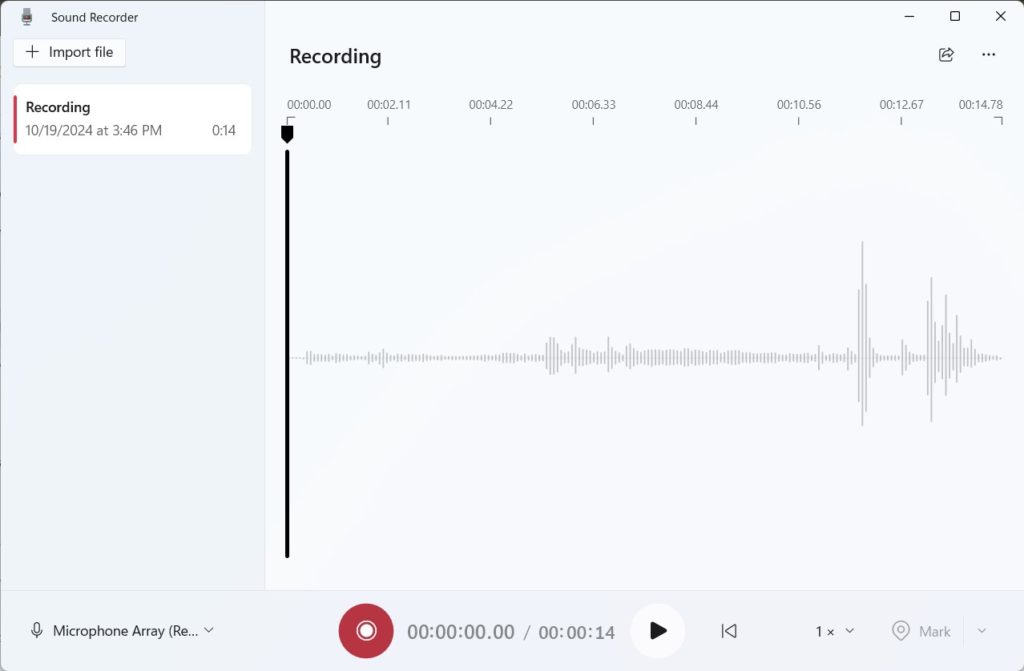Start recording with the red record button
The image size is (1024, 671).
pyautogui.click(x=366, y=631)
